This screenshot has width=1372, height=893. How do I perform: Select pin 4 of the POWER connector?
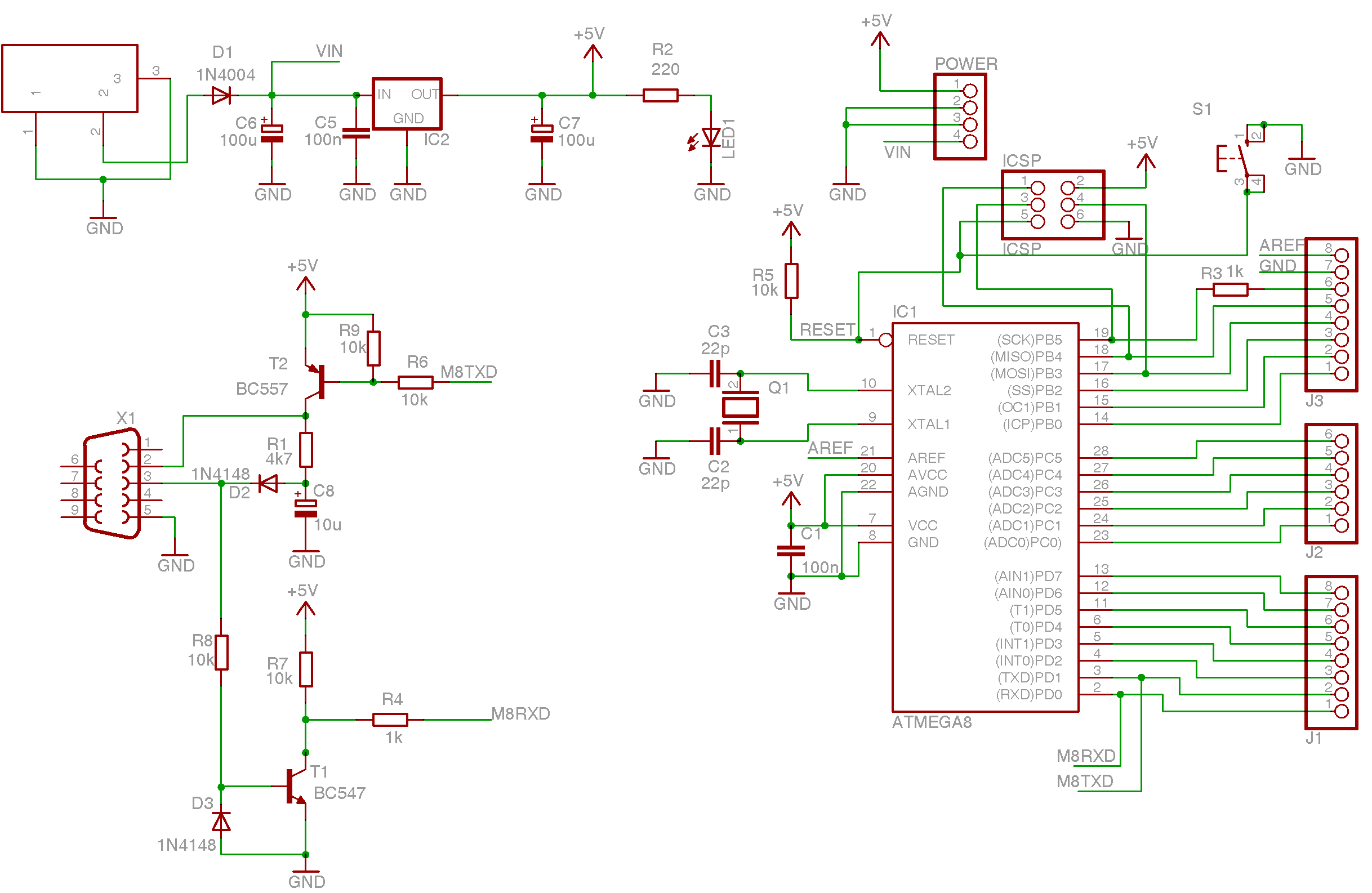point(970,142)
